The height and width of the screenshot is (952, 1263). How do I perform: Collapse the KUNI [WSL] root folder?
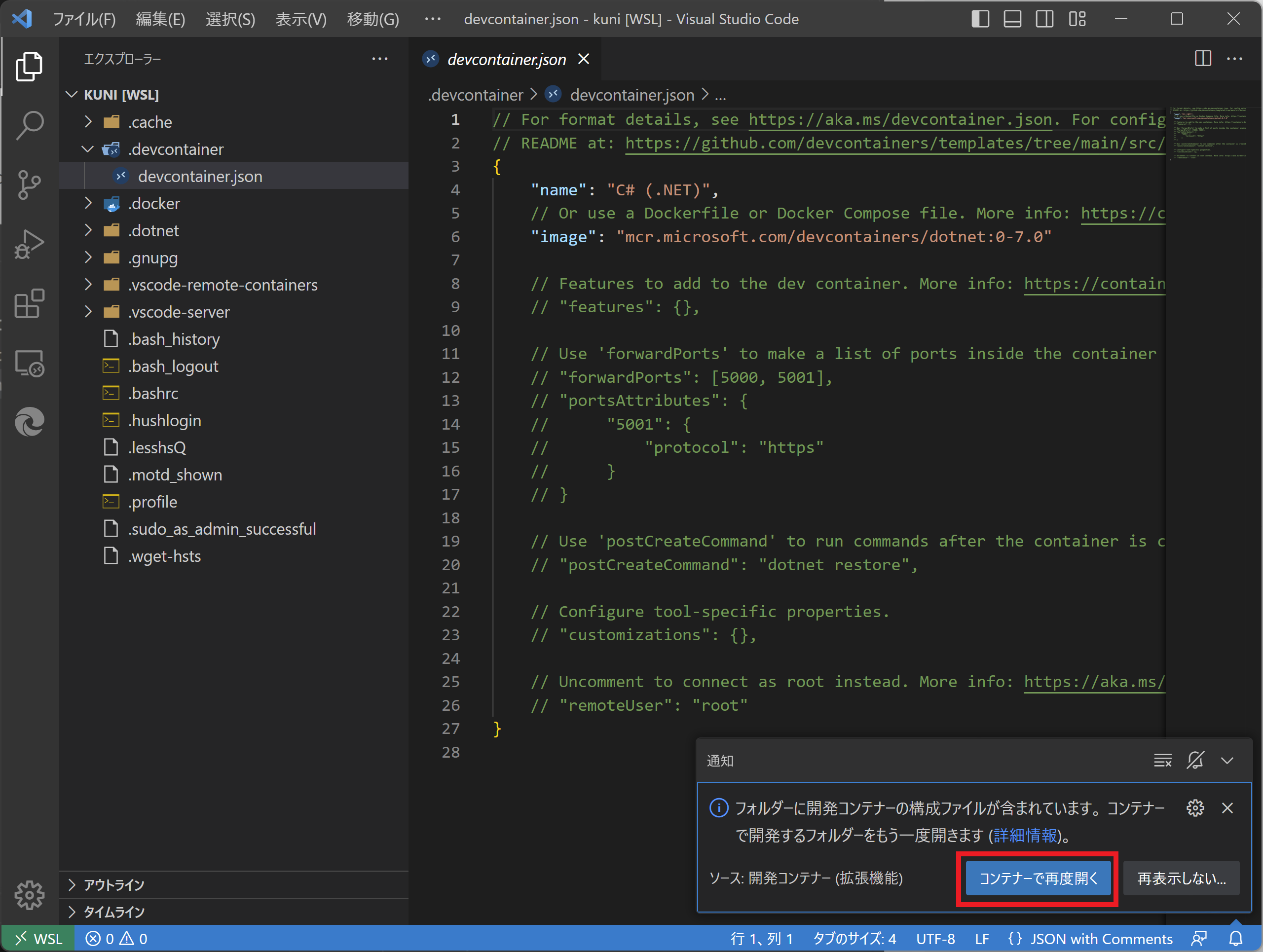pos(234,94)
